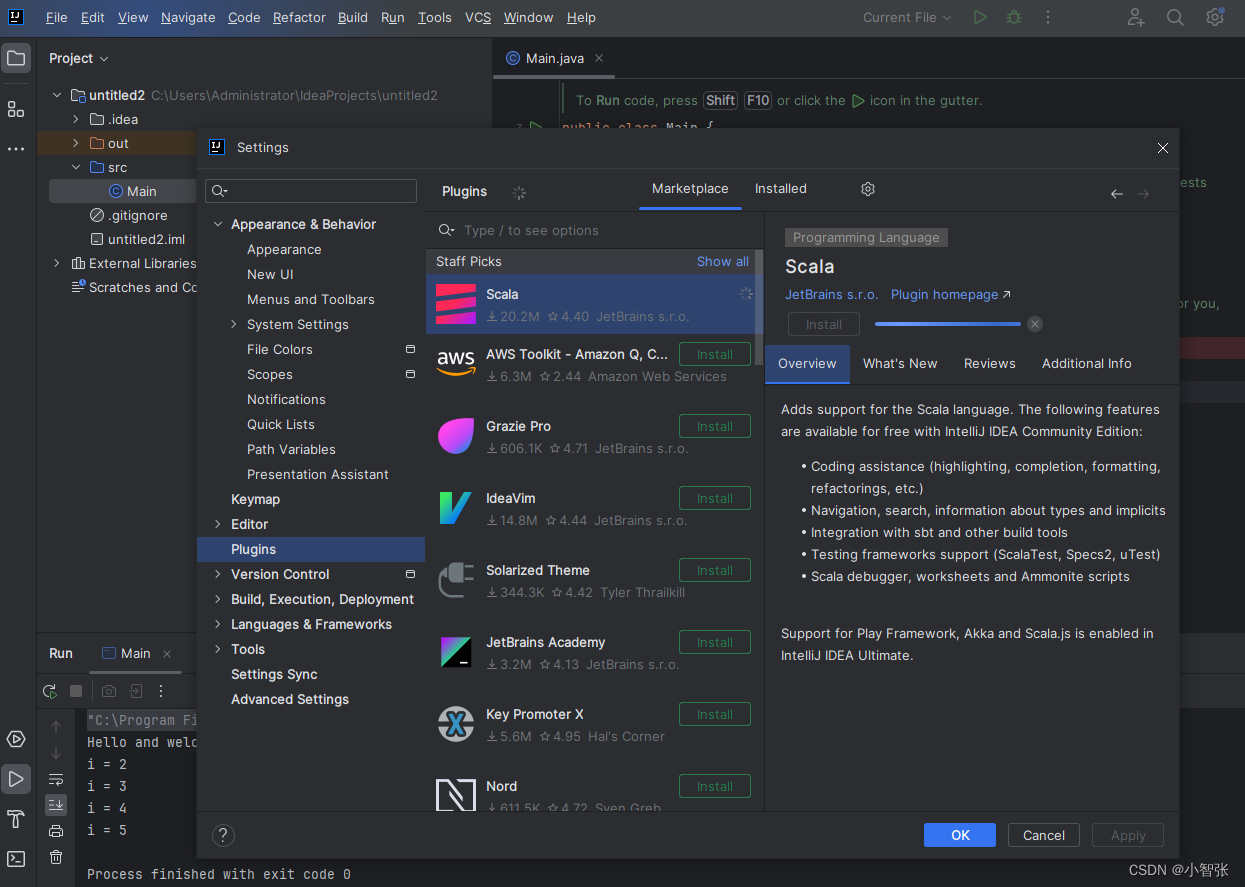Image resolution: width=1245 pixels, height=887 pixels.
Task: Open the Current File run configuration dropdown
Action: point(908,17)
